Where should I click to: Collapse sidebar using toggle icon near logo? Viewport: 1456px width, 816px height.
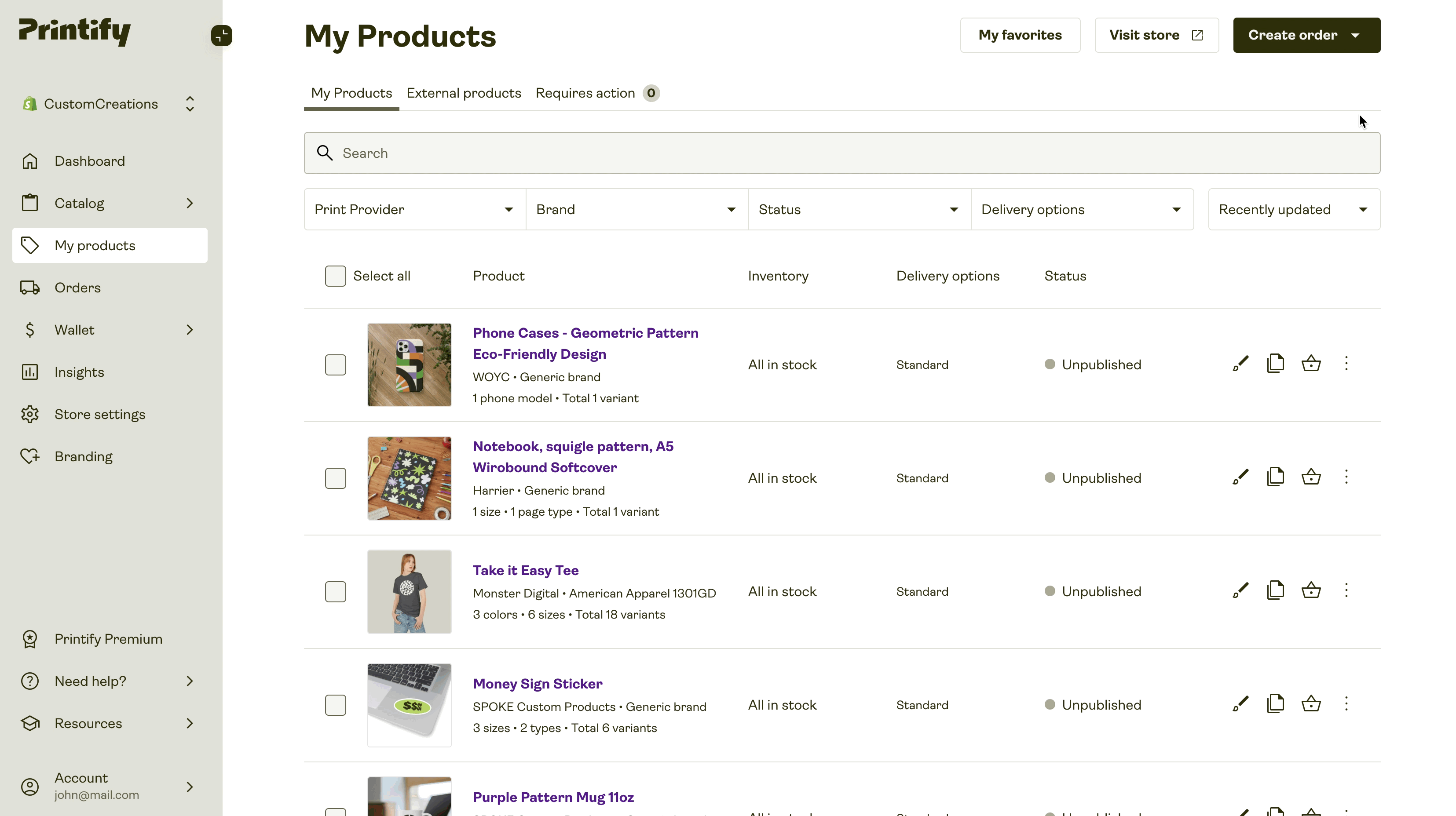tap(221, 35)
